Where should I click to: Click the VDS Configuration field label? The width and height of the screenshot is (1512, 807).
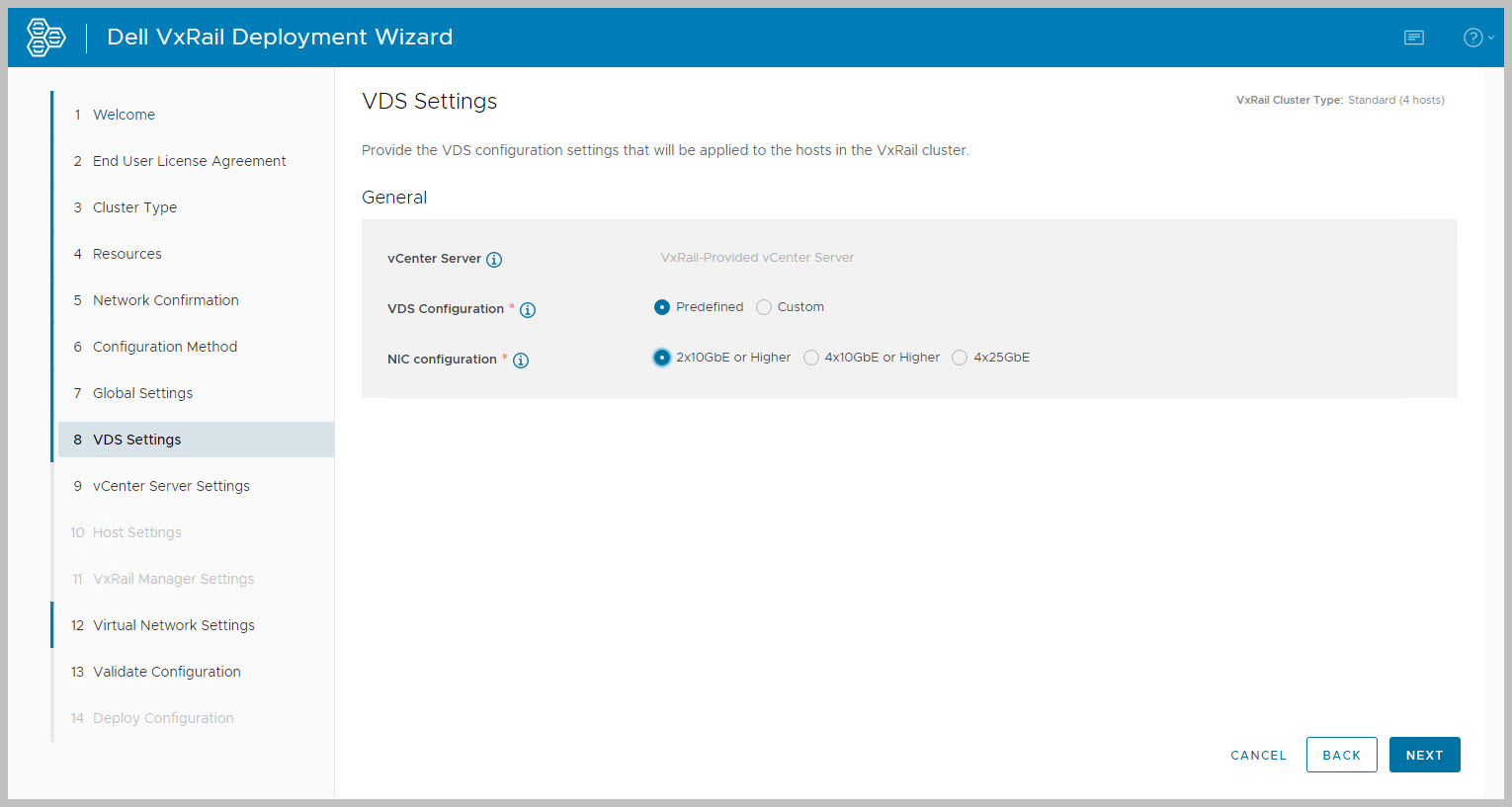pyautogui.click(x=446, y=309)
